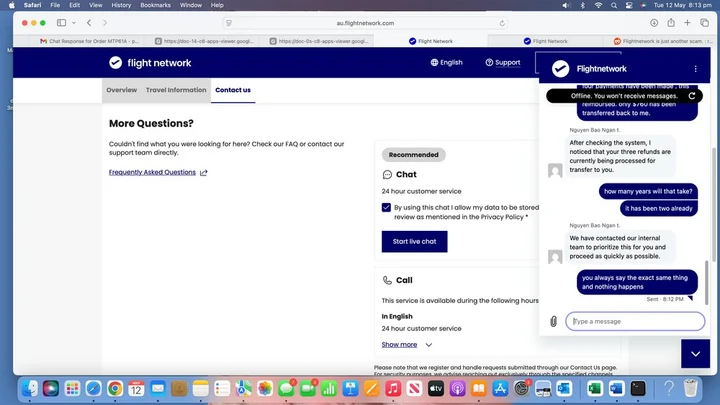Open Calendar from the Dock
Screen dimensions: 720x405
pyautogui.click(x=136, y=388)
